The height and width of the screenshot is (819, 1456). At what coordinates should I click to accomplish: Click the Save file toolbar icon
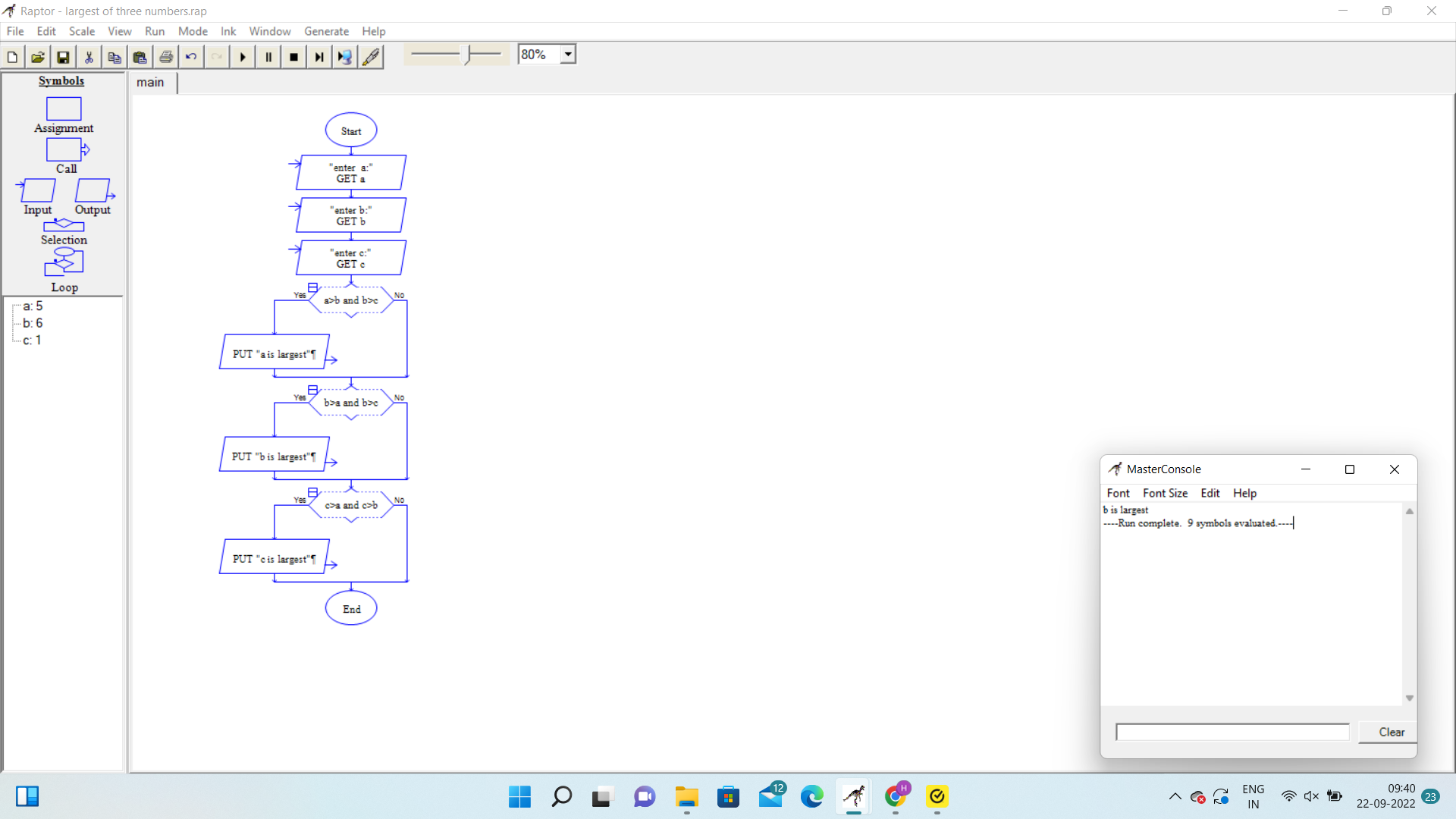click(x=63, y=57)
